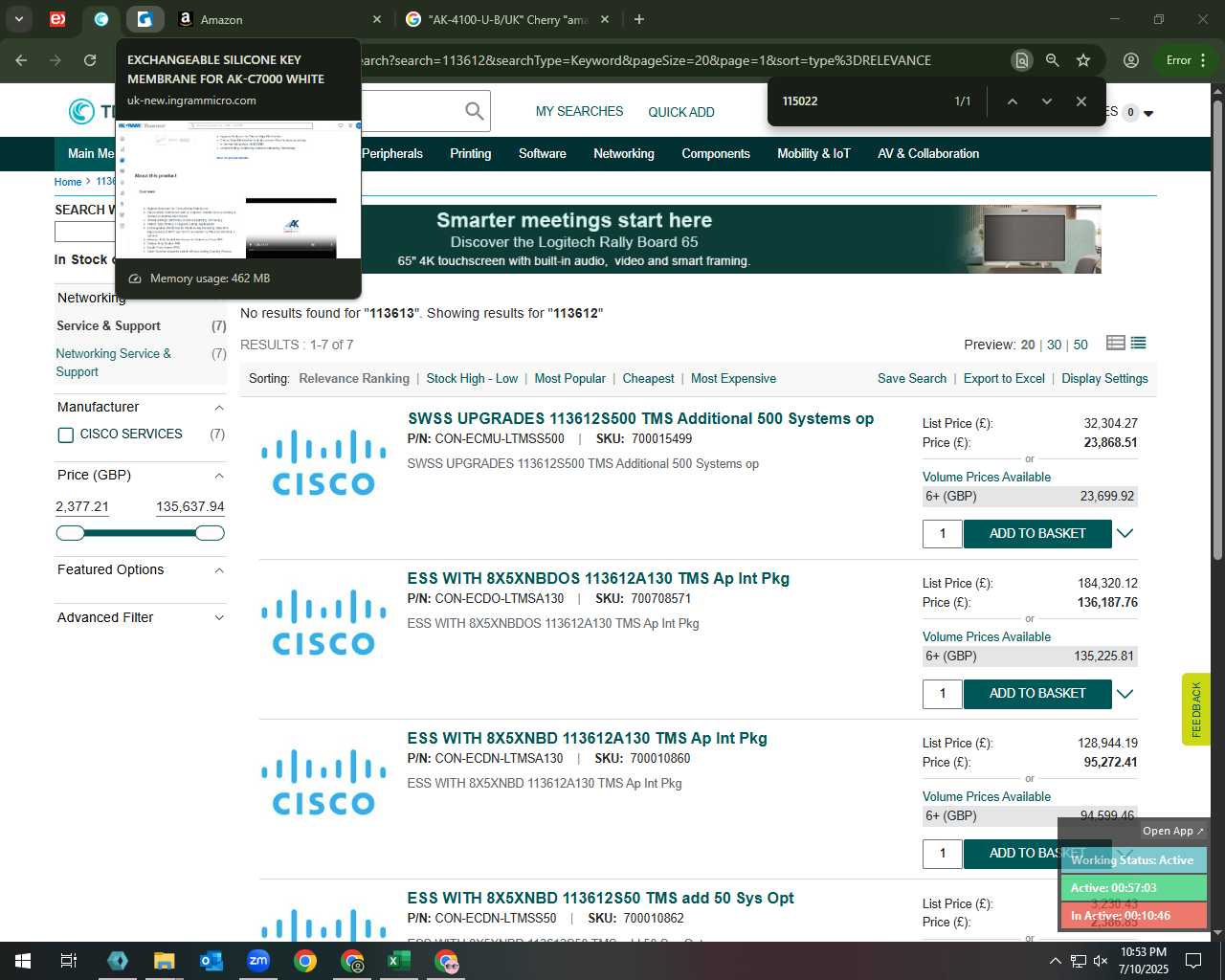1225x980 pixels.
Task: Click Export to Excel link
Action: click(1004, 379)
